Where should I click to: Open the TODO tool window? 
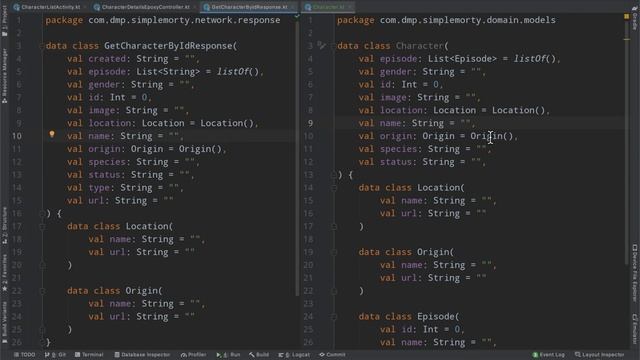24,355
